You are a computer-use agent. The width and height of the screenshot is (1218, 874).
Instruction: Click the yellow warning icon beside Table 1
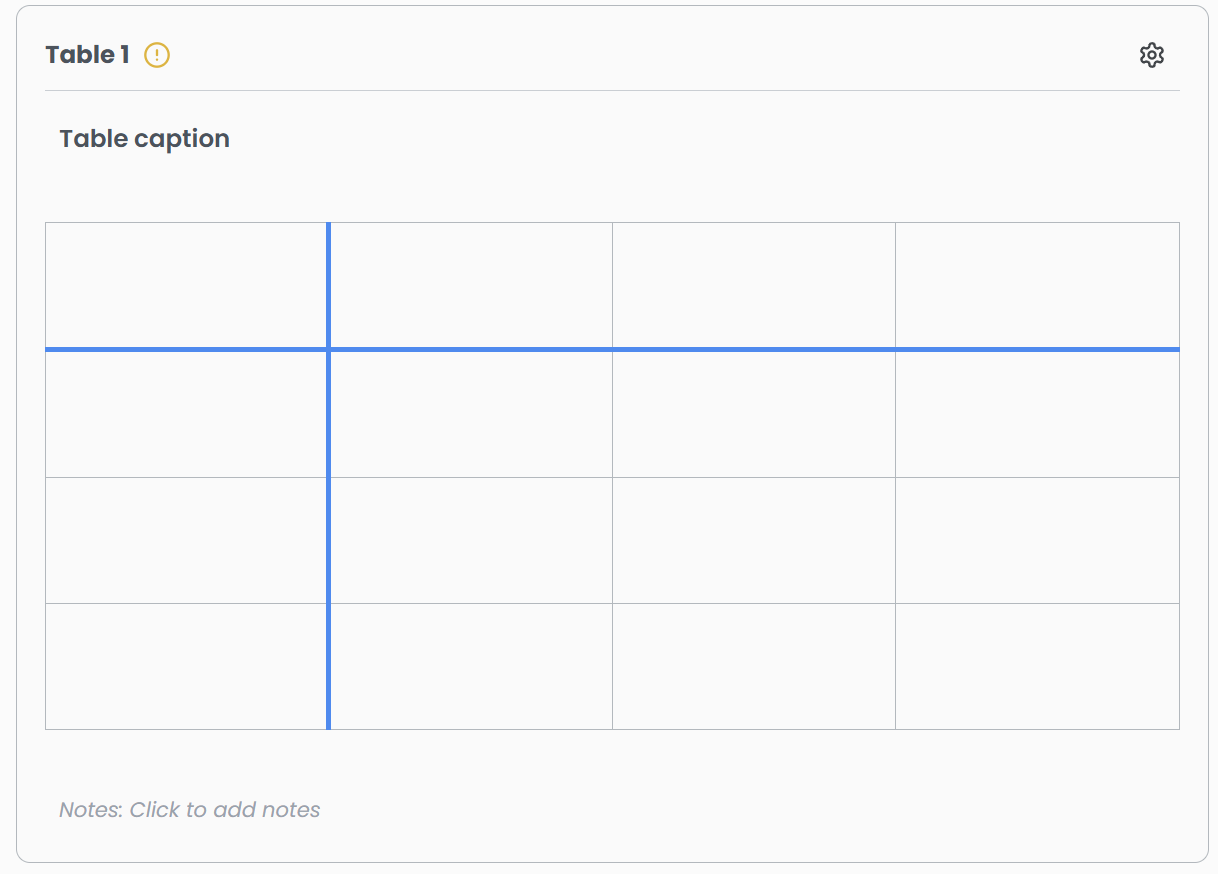(x=157, y=55)
